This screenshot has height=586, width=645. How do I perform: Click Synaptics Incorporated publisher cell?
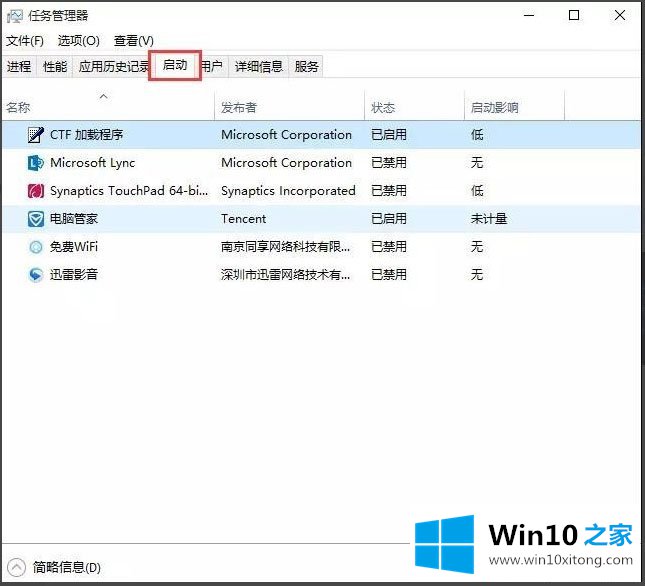[288, 191]
